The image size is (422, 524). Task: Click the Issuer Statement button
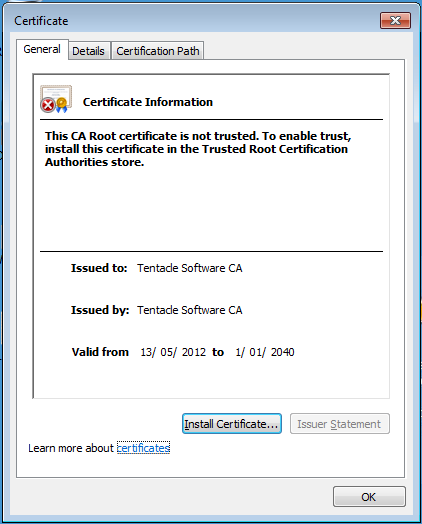[x=339, y=424]
